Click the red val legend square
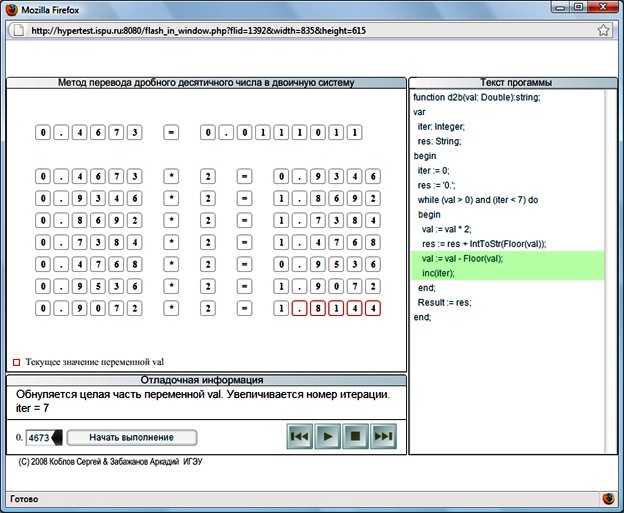Image resolution: width=624 pixels, height=513 pixels. tap(15, 361)
